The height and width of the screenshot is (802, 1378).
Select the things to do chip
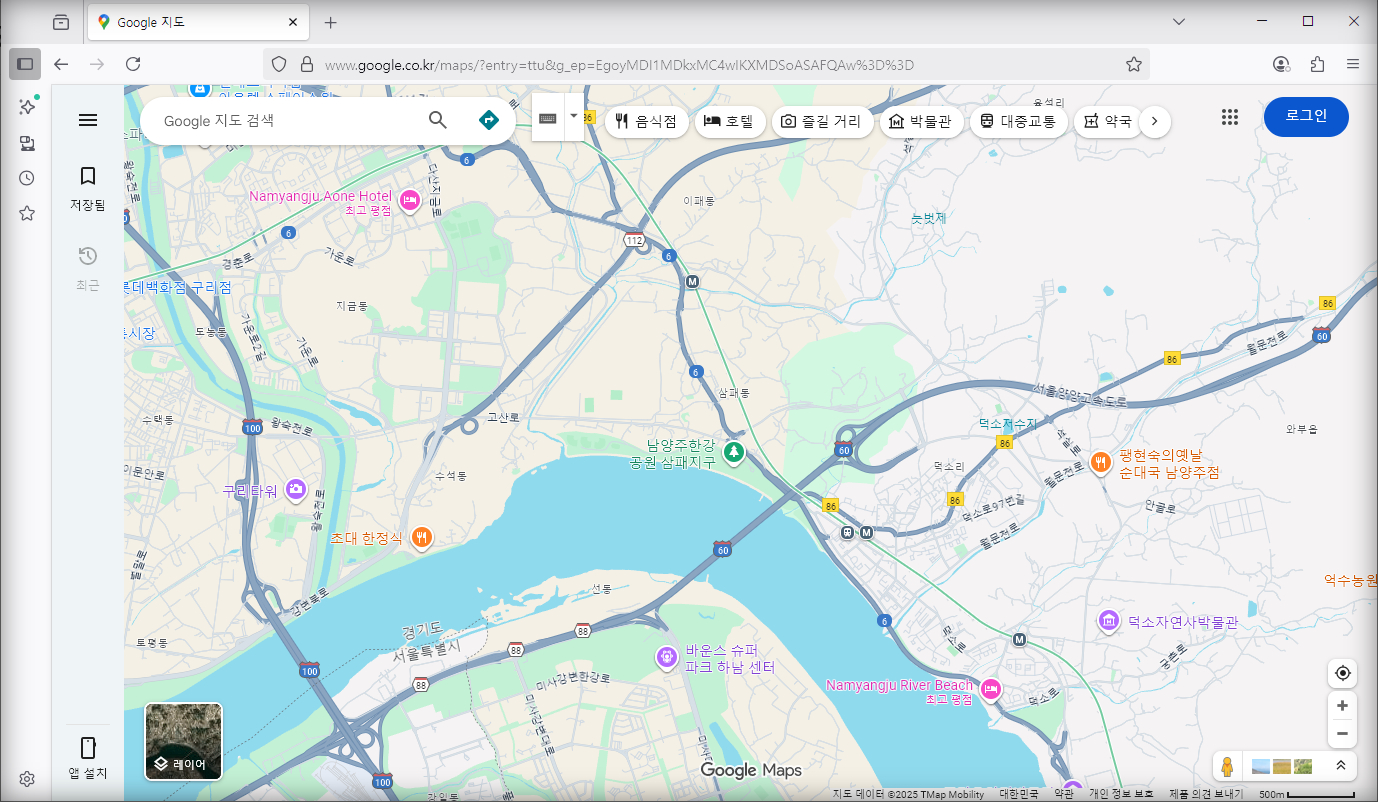click(821, 121)
